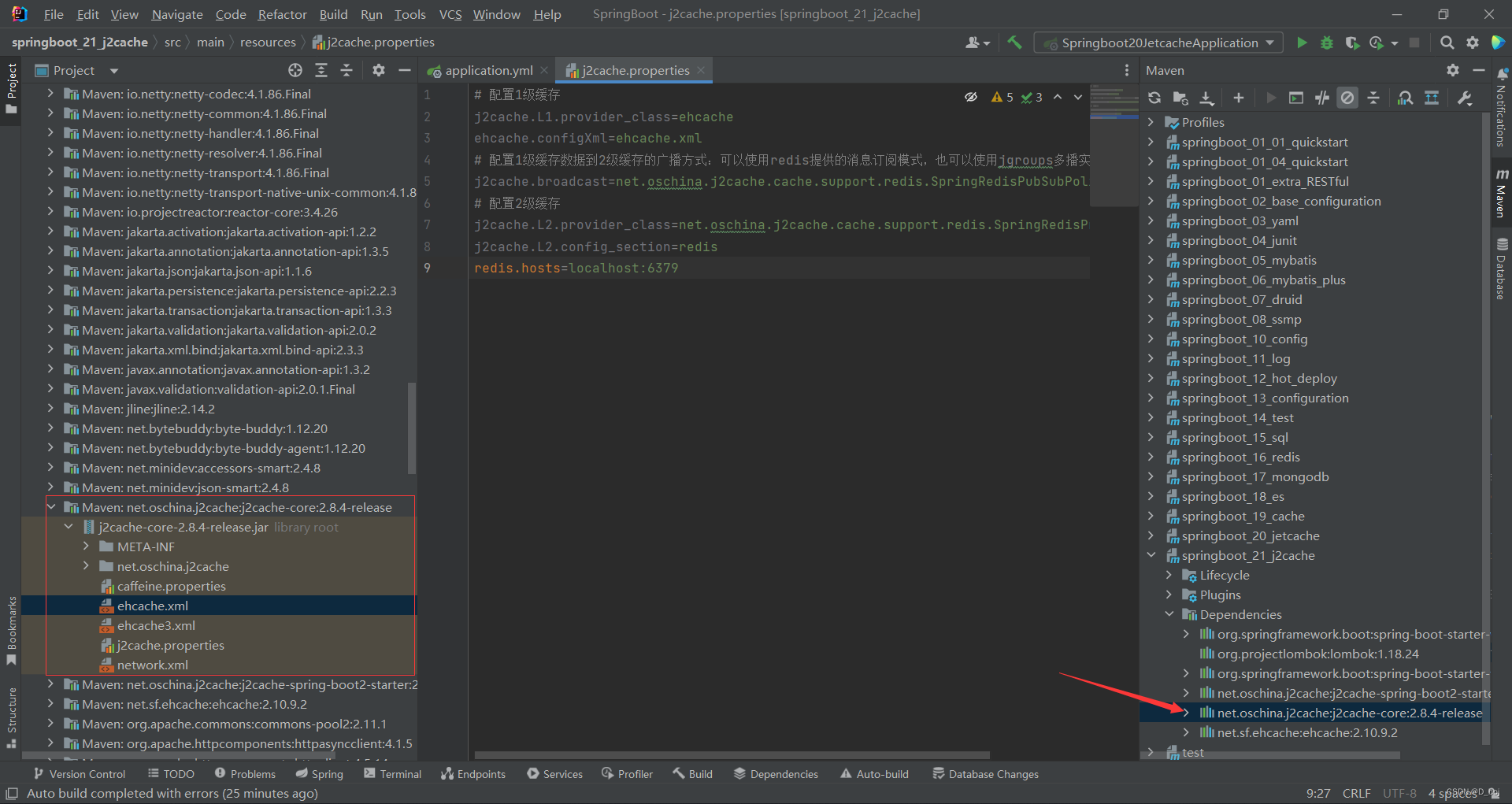The width and height of the screenshot is (1512, 804).
Task: Jump to previous highlighted error arrow
Action: 1058,97
